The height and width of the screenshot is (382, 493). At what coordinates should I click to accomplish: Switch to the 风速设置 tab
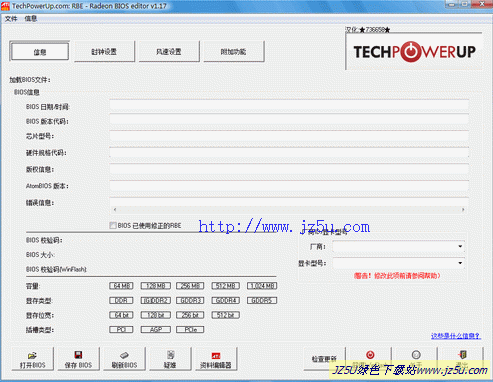(x=169, y=52)
